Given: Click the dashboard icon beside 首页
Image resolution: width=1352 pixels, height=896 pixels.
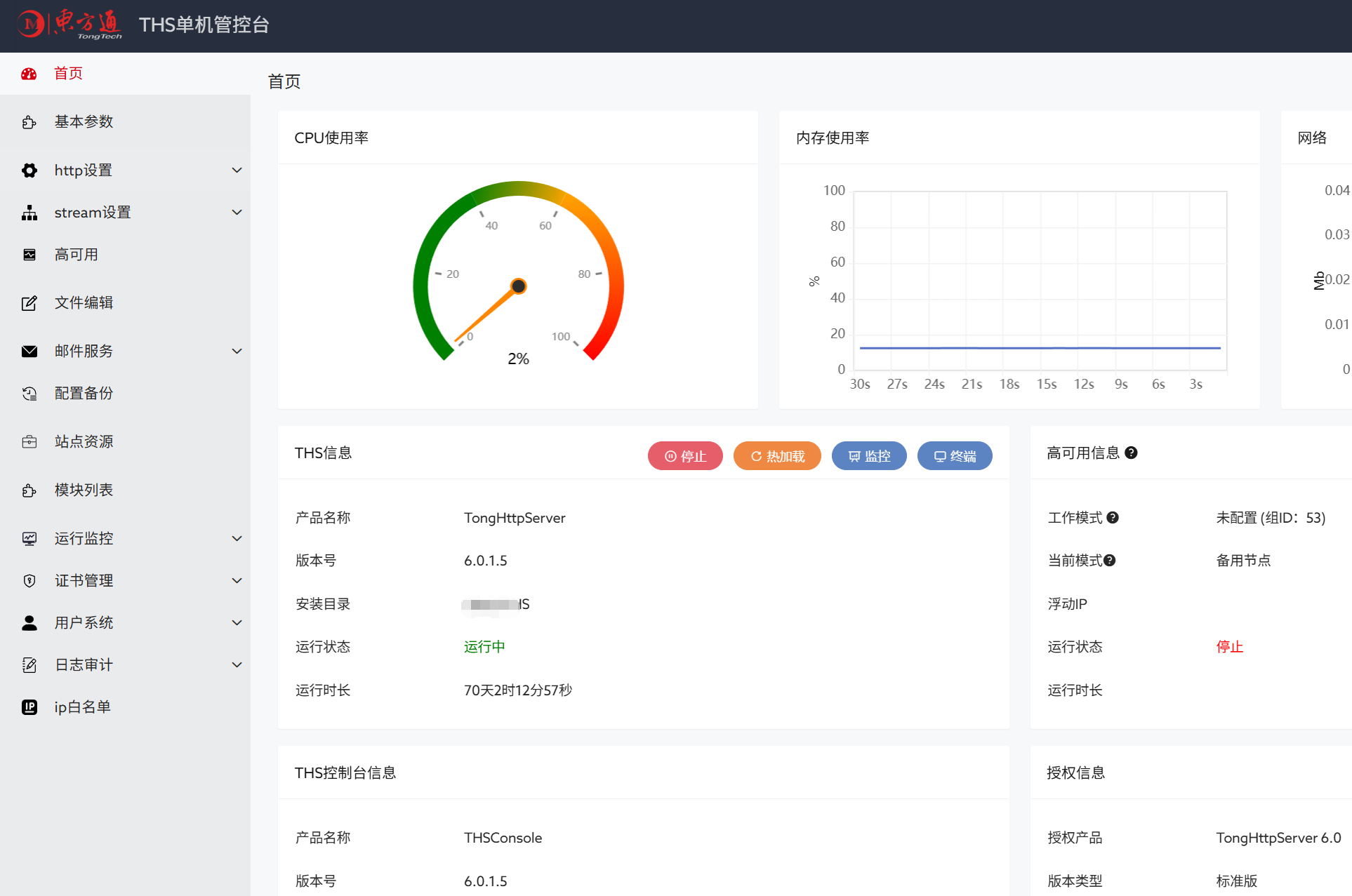Looking at the screenshot, I should (29, 74).
